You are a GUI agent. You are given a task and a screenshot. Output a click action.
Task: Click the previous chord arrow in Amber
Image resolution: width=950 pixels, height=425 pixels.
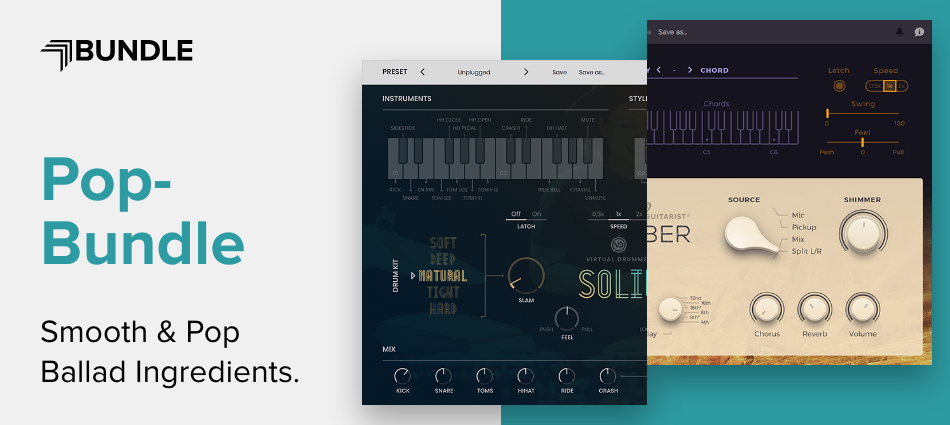click(659, 70)
